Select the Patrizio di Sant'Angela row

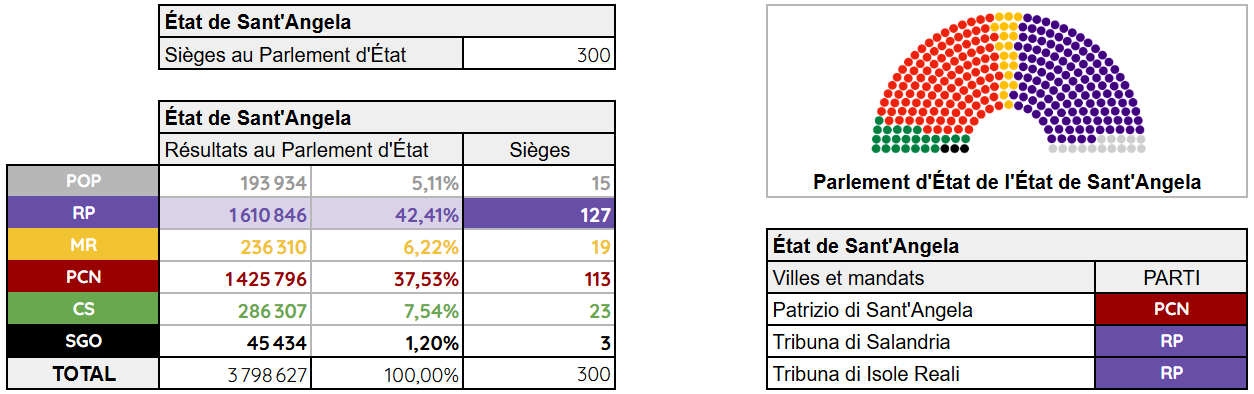[x=1007, y=310]
